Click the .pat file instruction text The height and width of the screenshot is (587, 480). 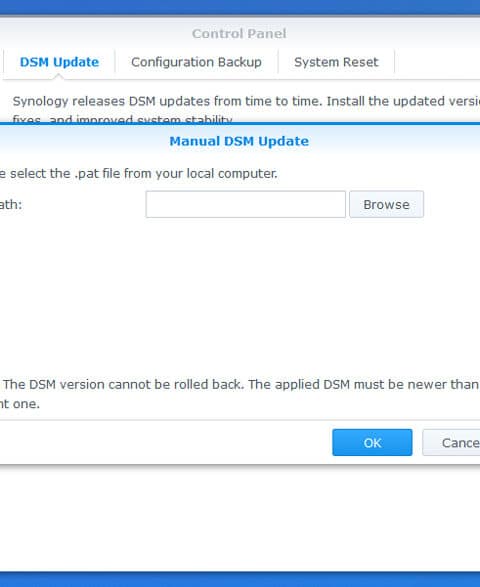(x=138, y=174)
